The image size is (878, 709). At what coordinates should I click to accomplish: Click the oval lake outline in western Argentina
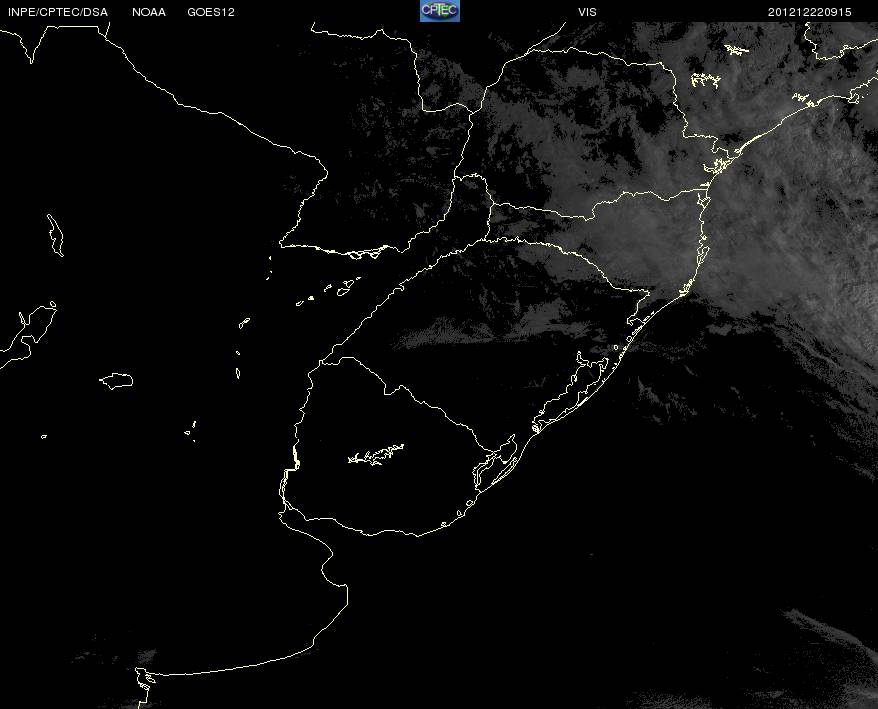pos(116,381)
